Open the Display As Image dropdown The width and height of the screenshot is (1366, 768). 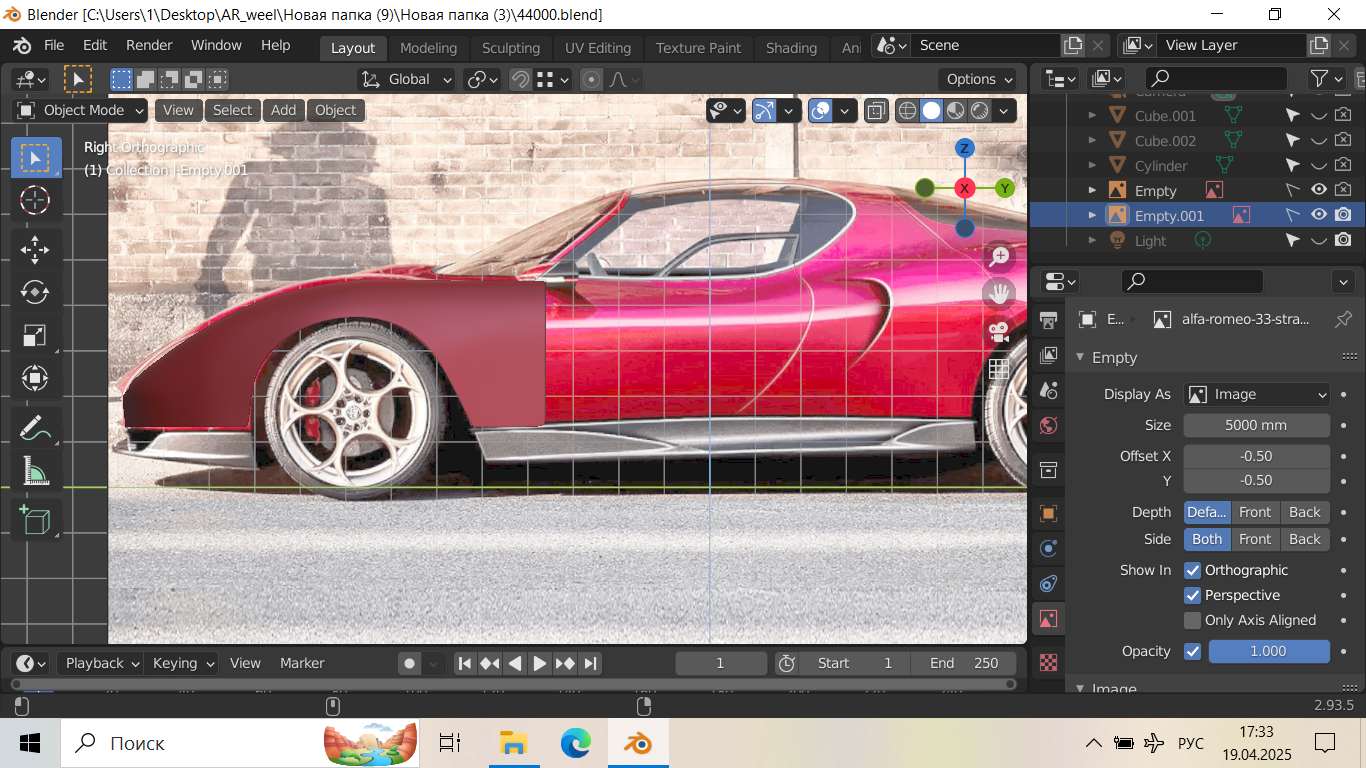pos(1257,394)
